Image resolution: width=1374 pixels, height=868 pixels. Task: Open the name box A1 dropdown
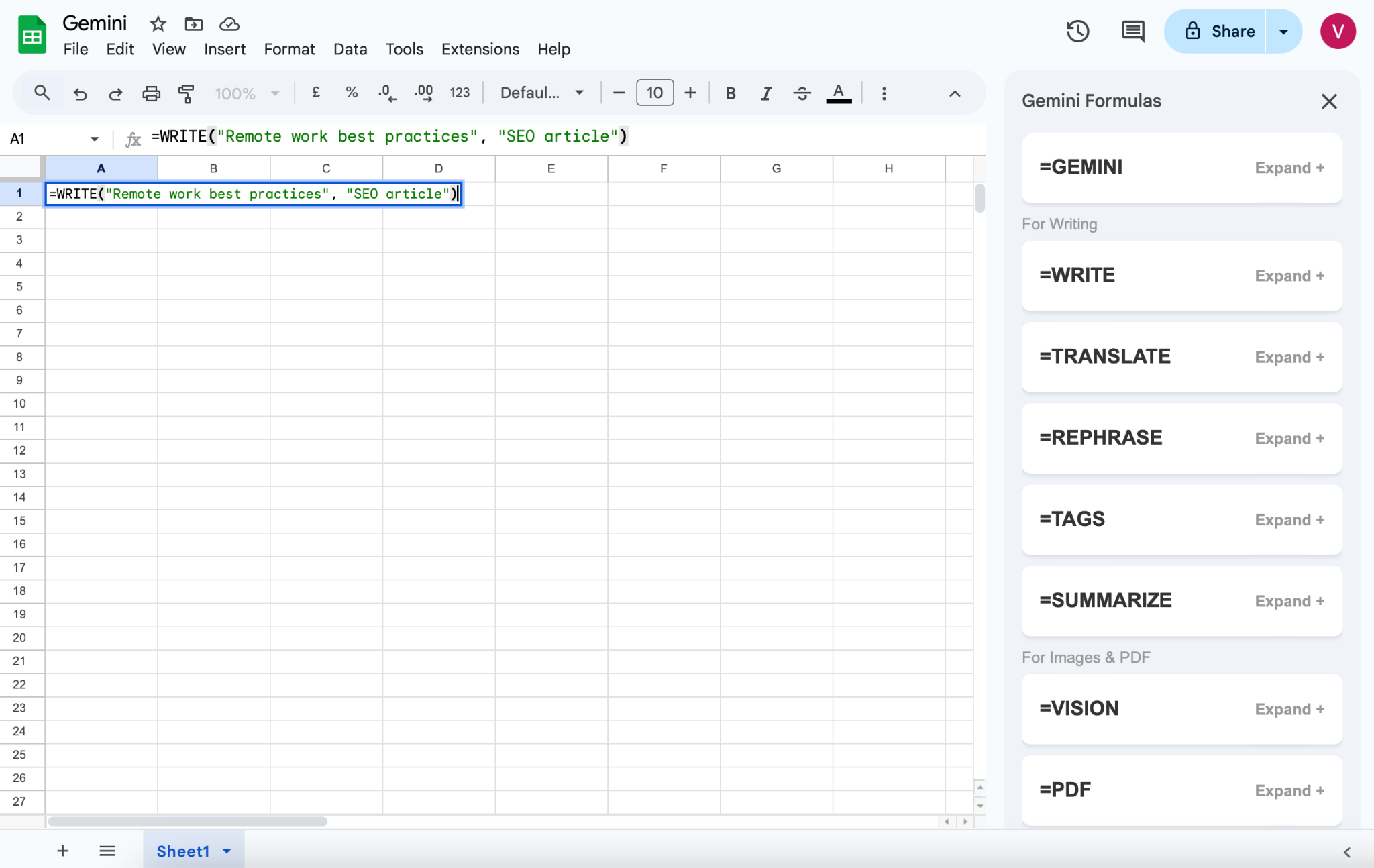(94, 139)
